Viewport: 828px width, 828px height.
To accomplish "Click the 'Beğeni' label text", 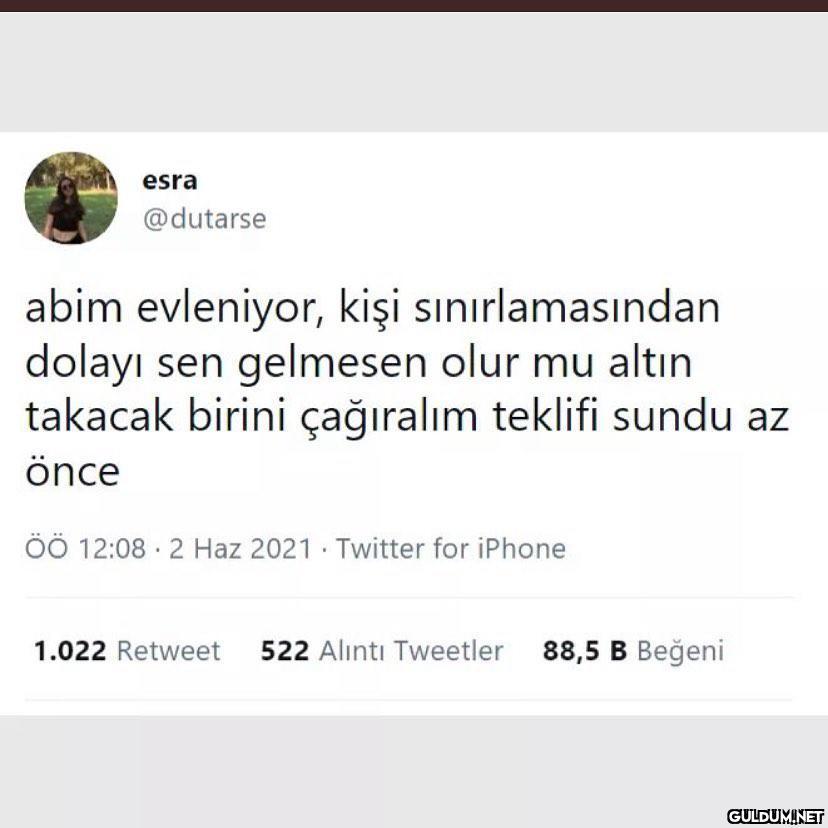I will [x=681, y=652].
